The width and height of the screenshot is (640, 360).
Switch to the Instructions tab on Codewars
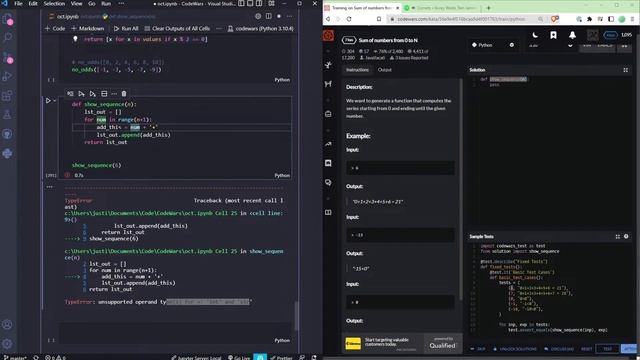pyautogui.click(x=357, y=70)
